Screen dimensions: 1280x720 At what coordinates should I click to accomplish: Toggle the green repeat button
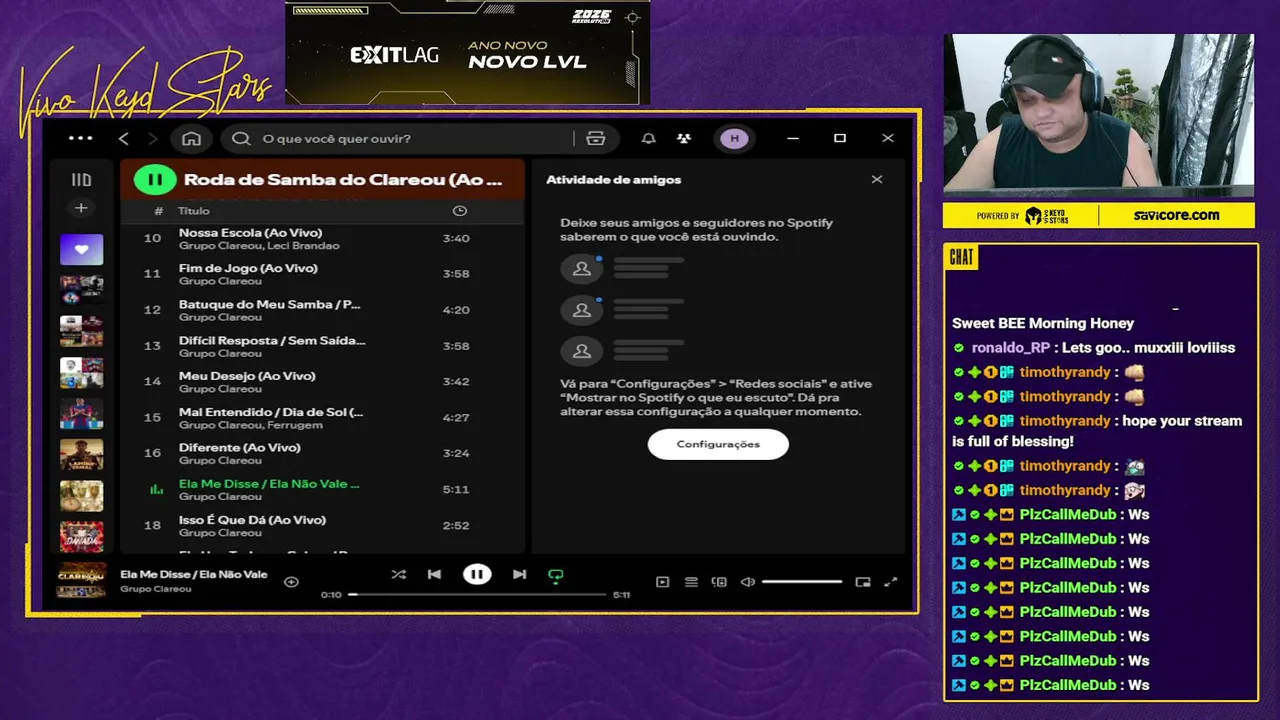[556, 575]
